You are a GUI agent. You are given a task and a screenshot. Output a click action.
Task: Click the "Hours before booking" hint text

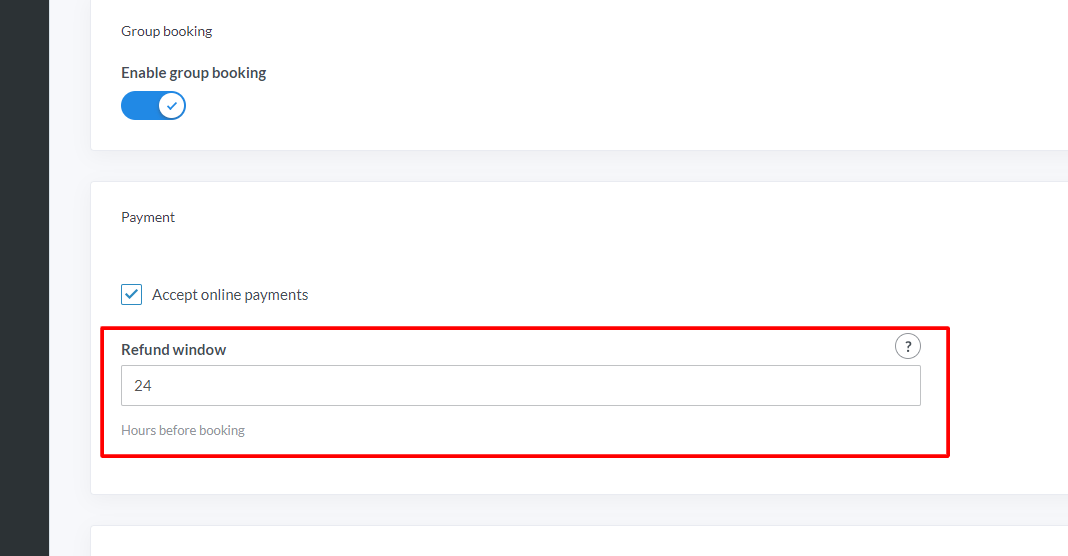[x=183, y=430]
